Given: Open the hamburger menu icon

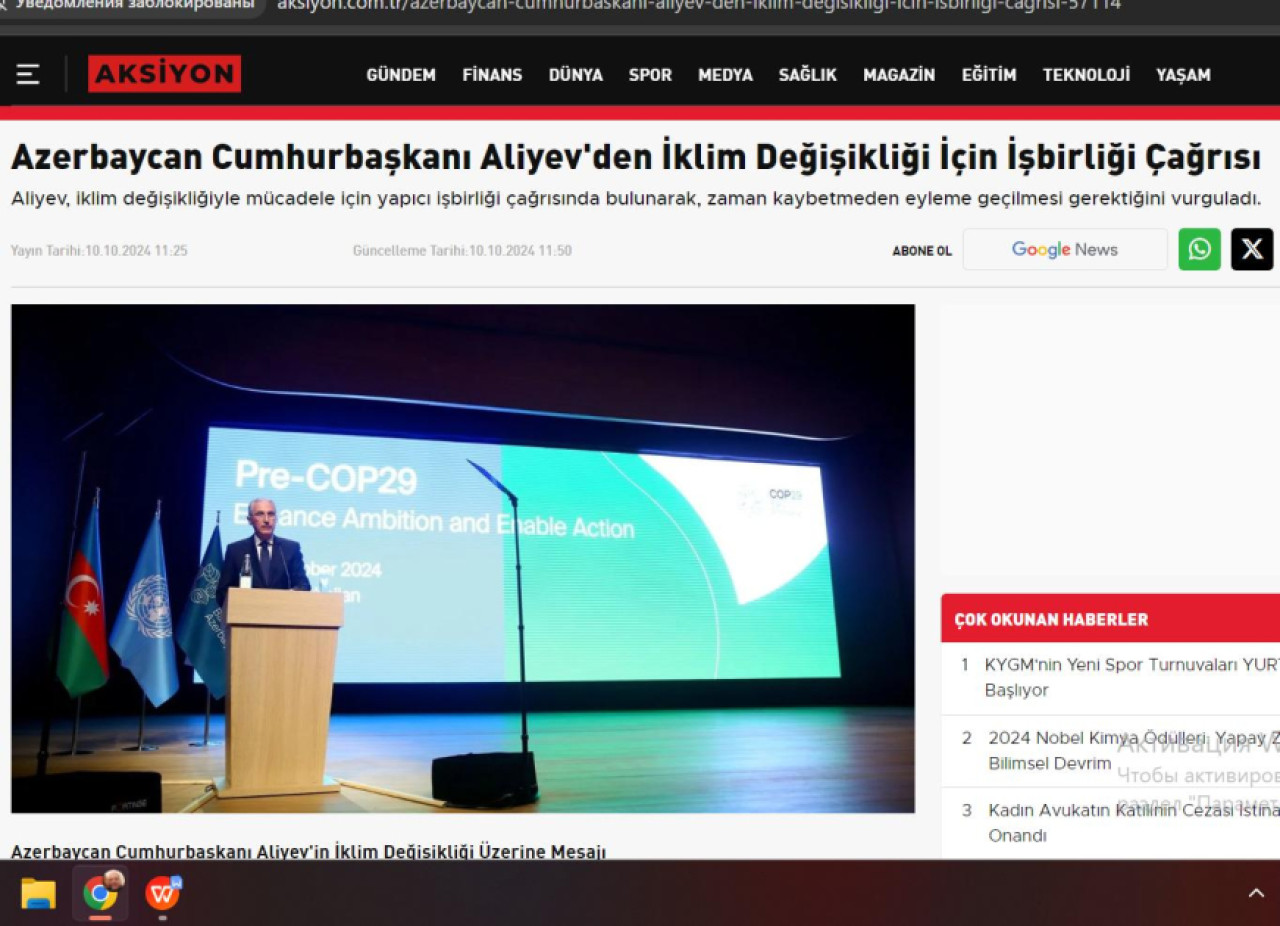Looking at the screenshot, I should click(28, 74).
